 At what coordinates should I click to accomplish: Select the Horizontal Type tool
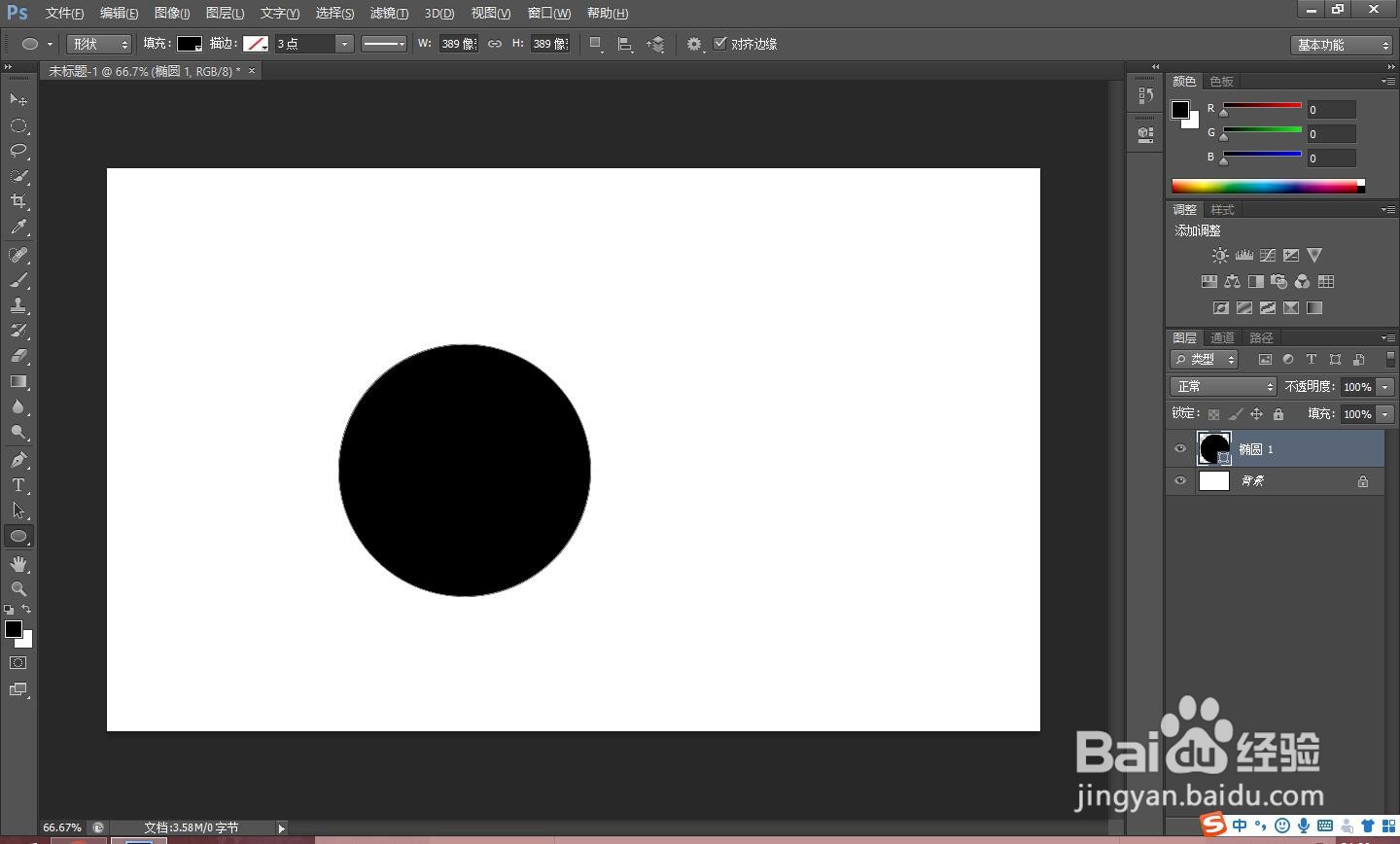17,485
